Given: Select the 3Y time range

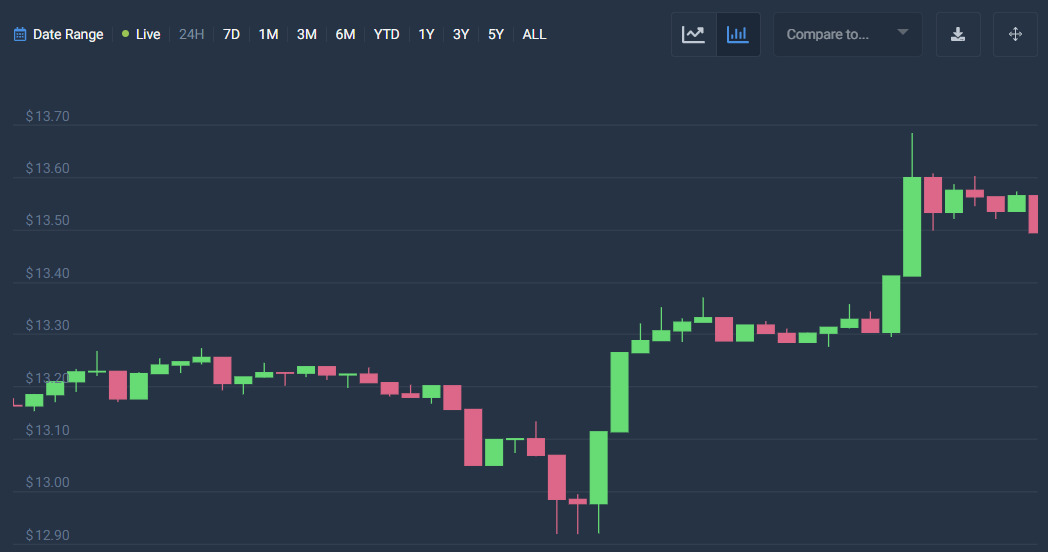Looking at the screenshot, I should 461,34.
